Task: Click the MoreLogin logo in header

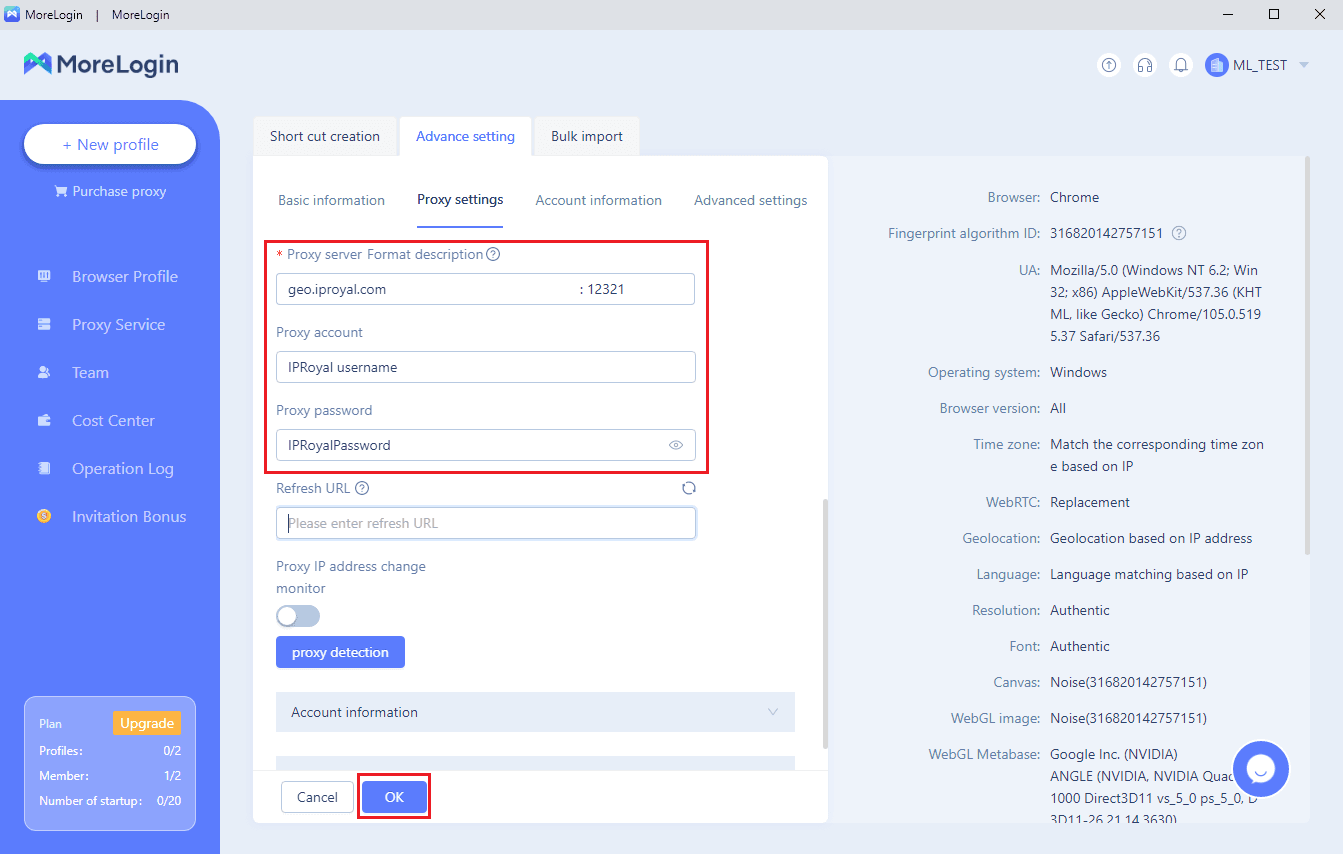Action: [x=101, y=65]
